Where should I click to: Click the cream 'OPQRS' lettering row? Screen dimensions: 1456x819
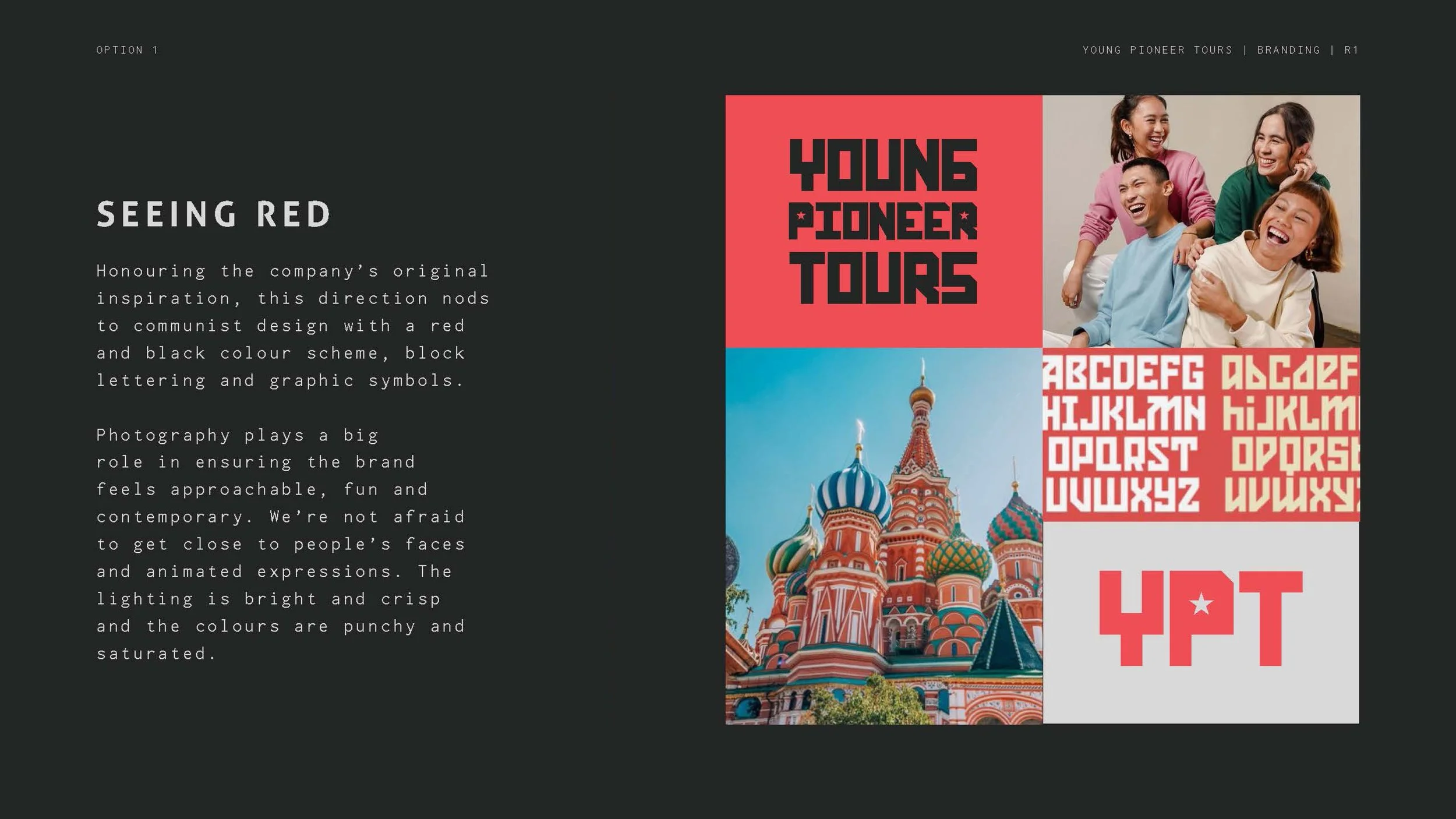point(1296,454)
